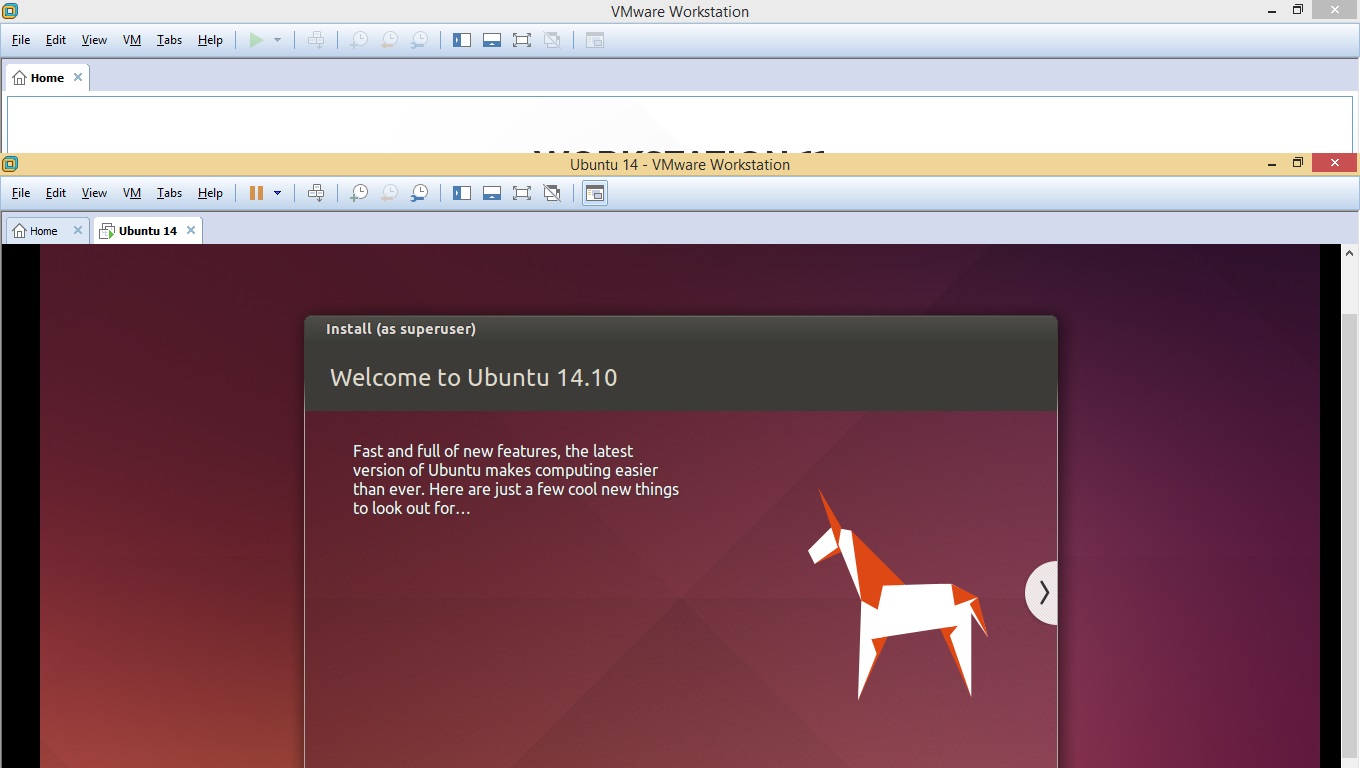
Task: Take a snapshot of the virtual machine
Action: 358,192
